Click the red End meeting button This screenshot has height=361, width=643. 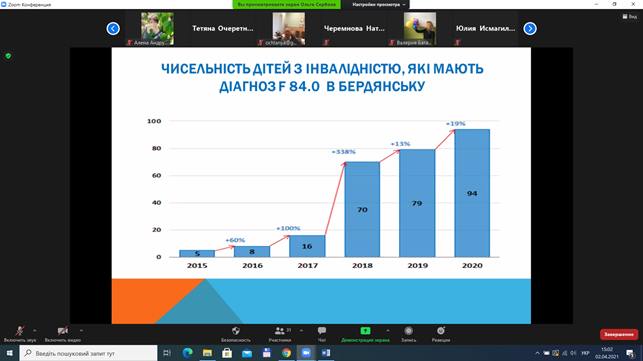(619, 334)
